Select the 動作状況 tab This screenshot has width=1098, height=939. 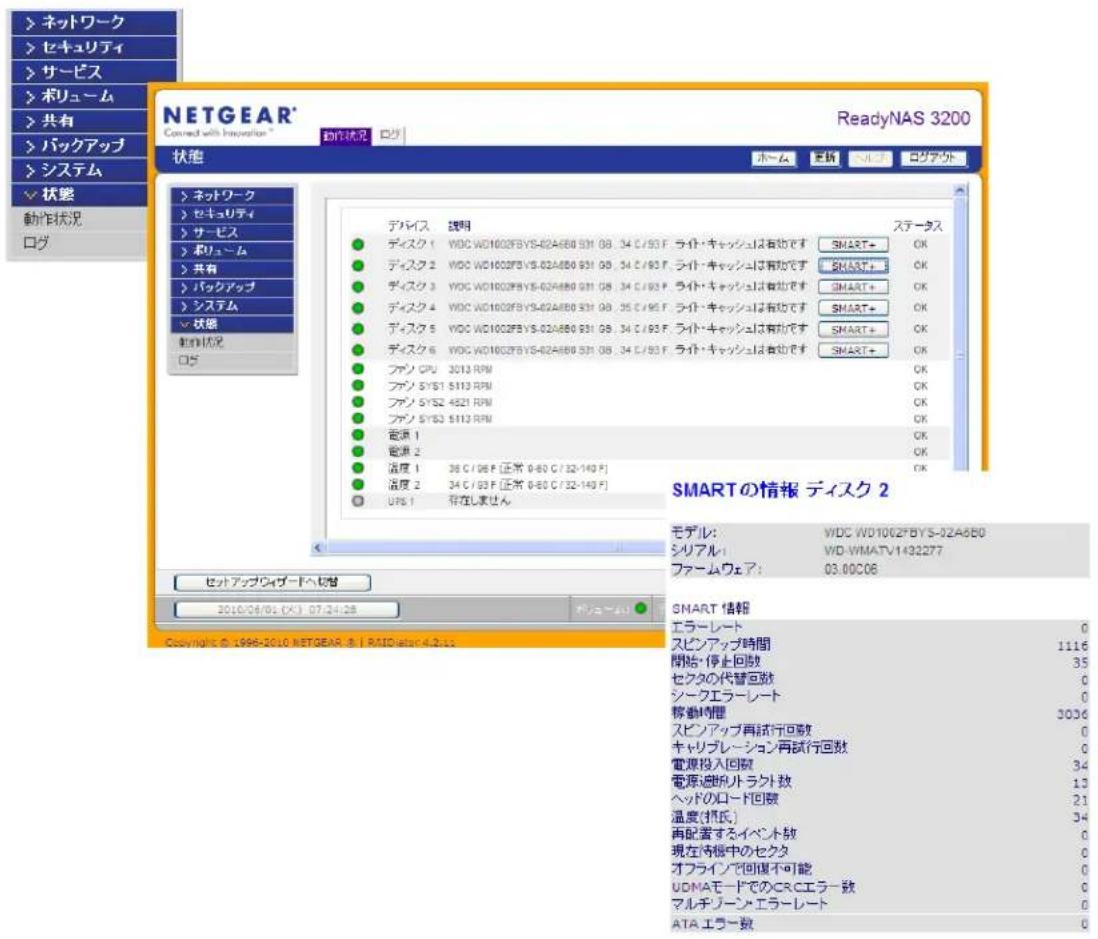[x=345, y=135]
